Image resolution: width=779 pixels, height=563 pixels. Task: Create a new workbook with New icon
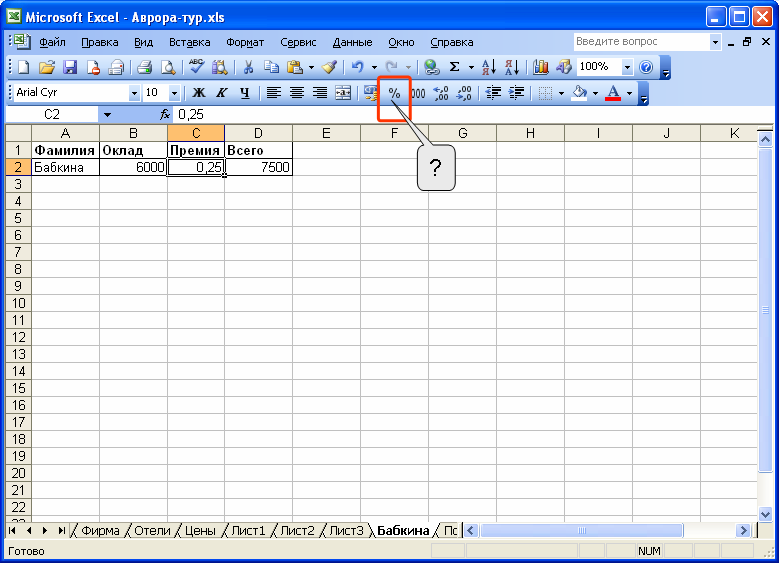point(23,67)
